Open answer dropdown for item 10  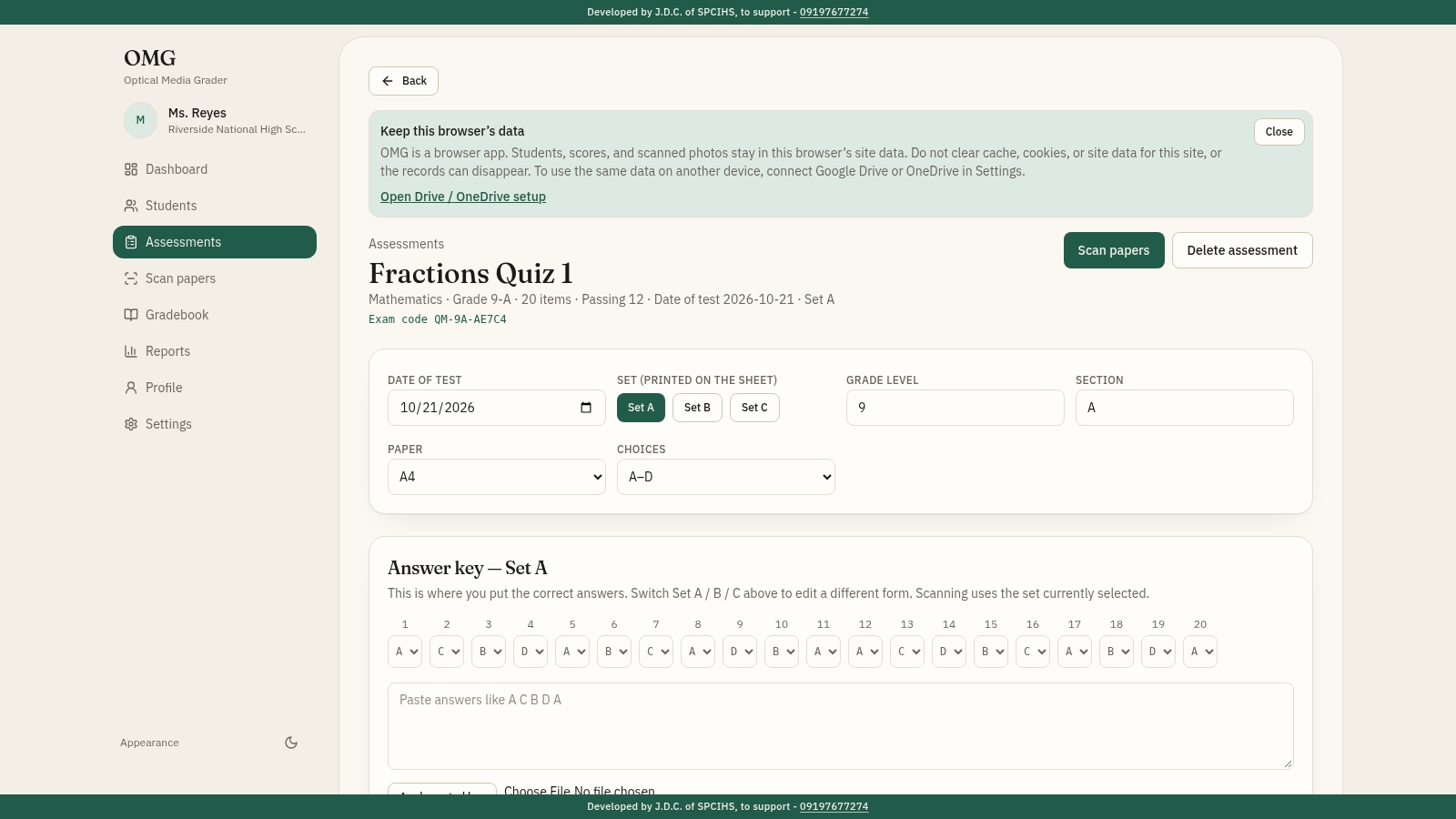pos(782,652)
